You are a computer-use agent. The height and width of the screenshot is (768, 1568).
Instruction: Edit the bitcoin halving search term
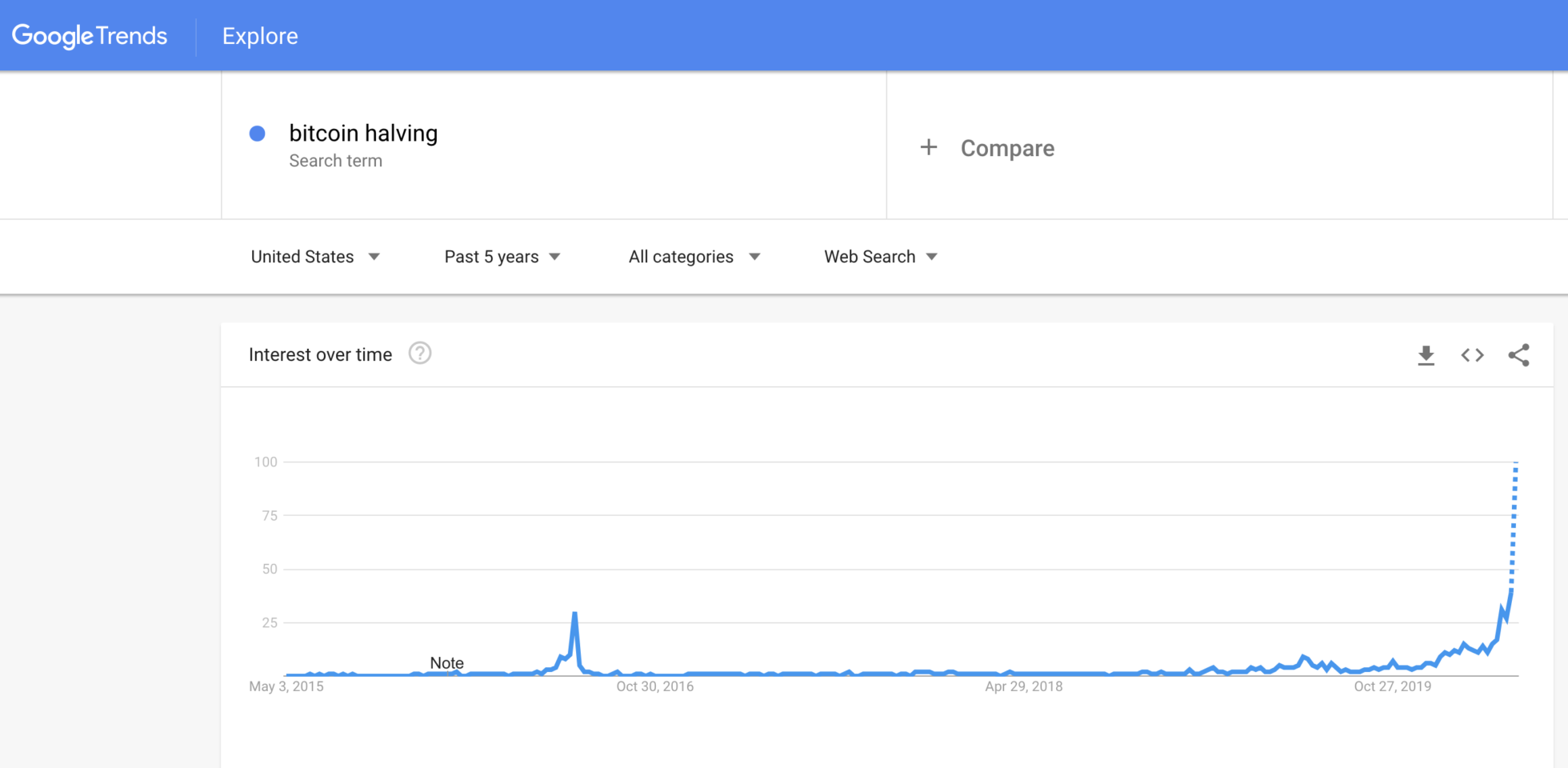[363, 133]
